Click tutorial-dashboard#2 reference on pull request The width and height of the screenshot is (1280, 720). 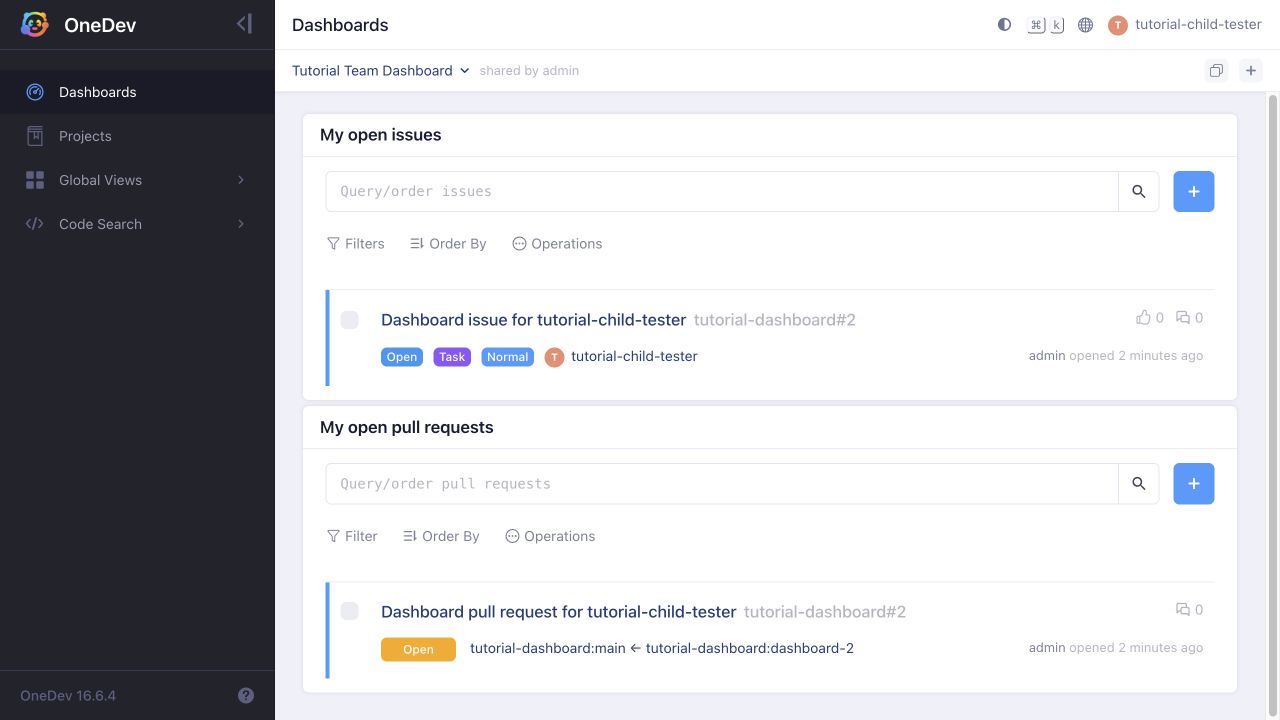pos(825,612)
